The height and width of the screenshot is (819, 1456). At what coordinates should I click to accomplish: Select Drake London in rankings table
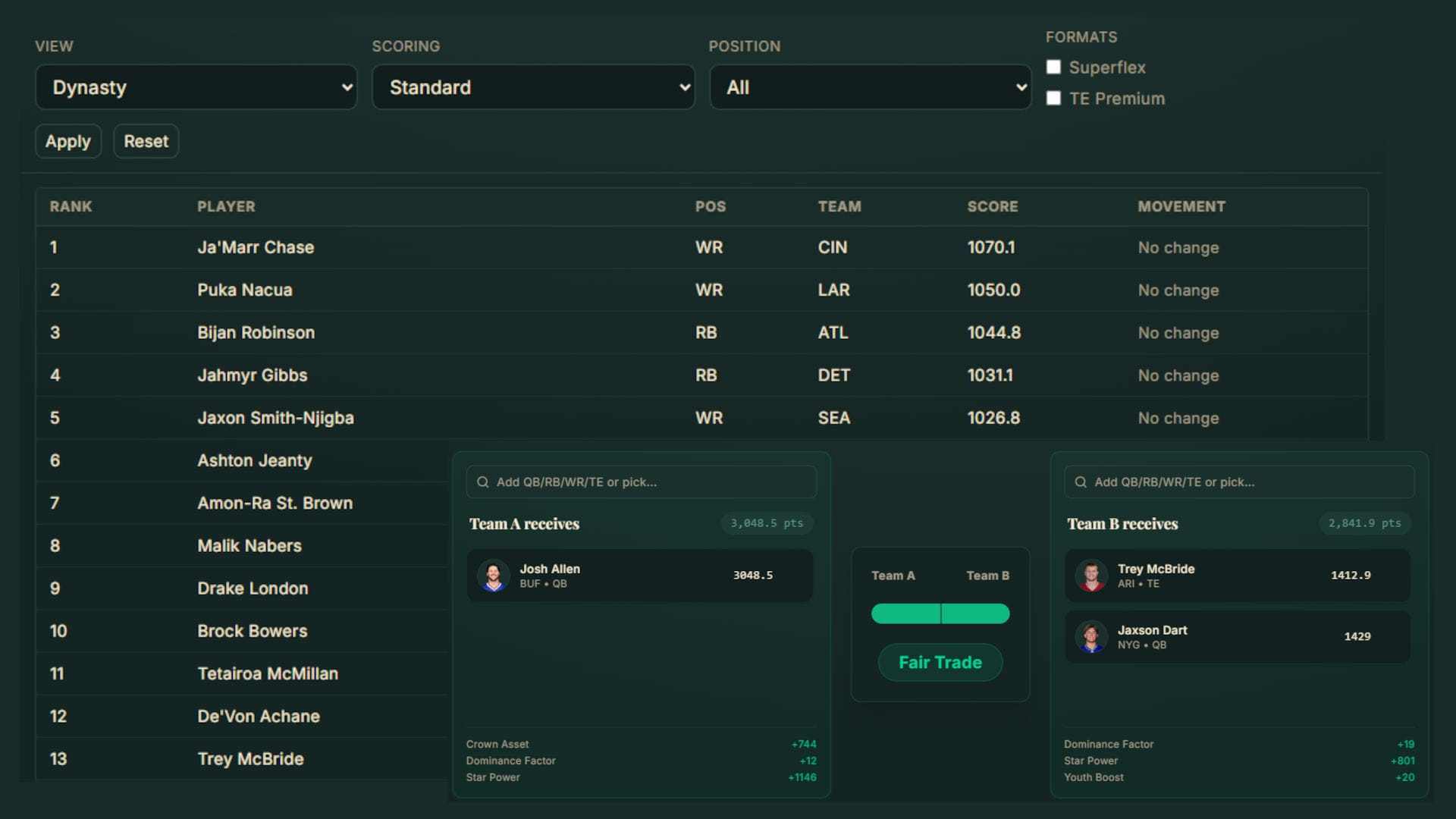(253, 588)
